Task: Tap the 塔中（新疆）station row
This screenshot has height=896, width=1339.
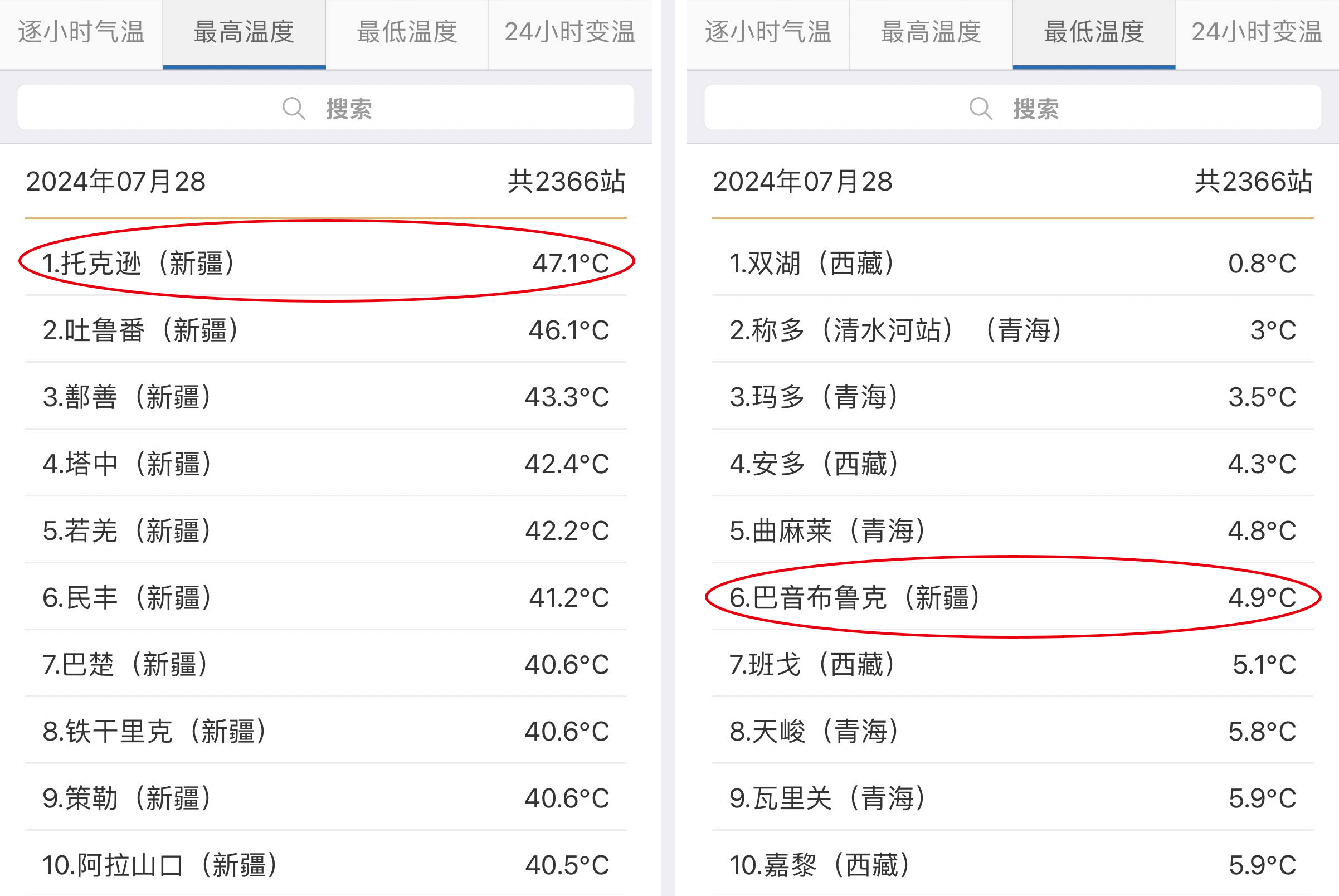Action: click(x=326, y=464)
